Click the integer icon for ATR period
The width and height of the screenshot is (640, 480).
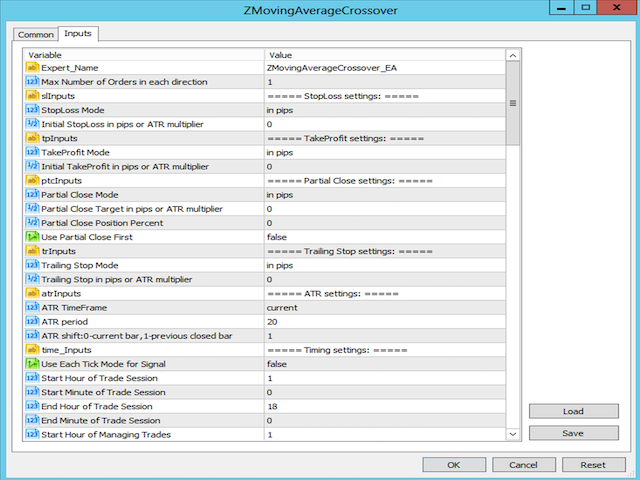pos(32,322)
